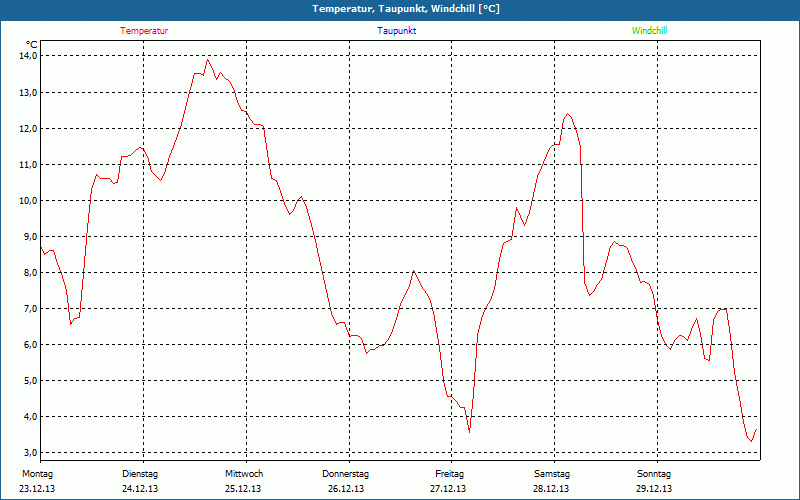Viewport: 800px width, 500px height.
Task: Click the 14,0 y-axis value
Action: coord(29,56)
